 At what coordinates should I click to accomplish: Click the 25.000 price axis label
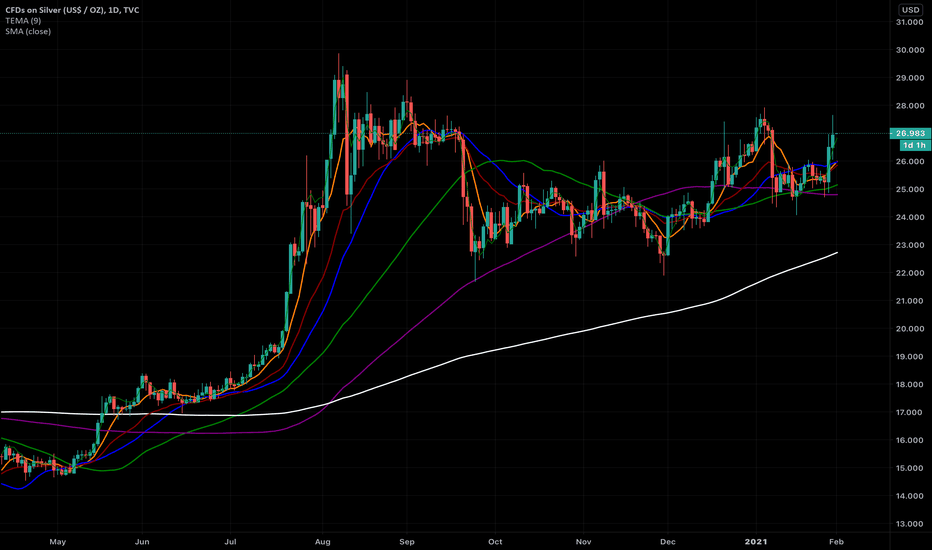909,189
